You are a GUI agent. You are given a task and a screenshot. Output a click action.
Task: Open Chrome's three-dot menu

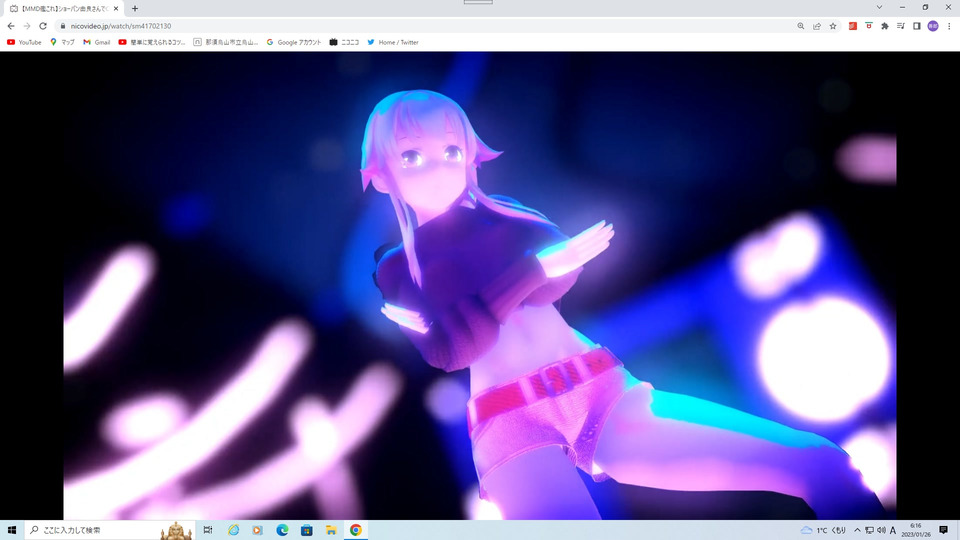[x=949, y=26]
